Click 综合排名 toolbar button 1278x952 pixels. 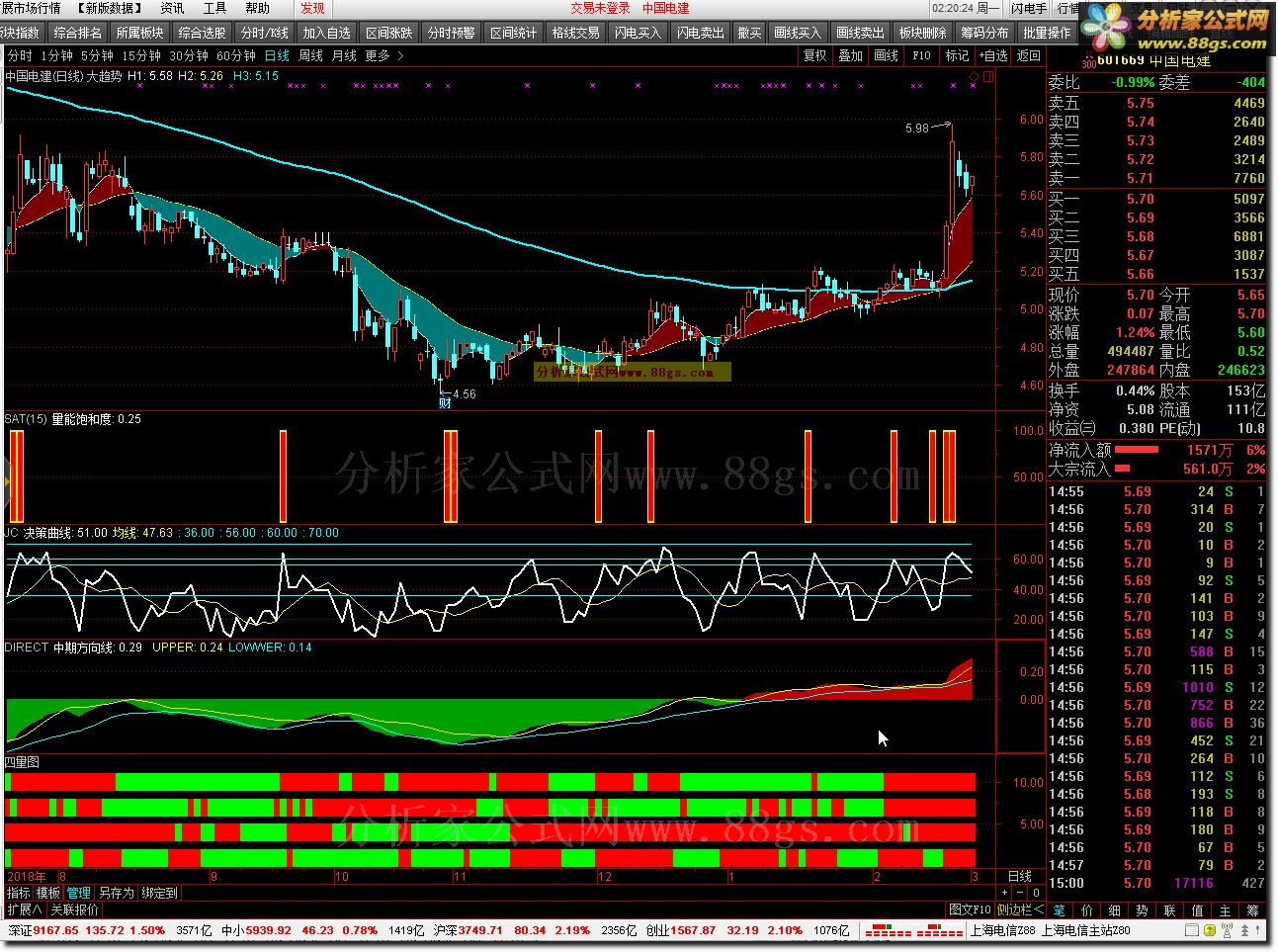pyautogui.click(x=78, y=33)
